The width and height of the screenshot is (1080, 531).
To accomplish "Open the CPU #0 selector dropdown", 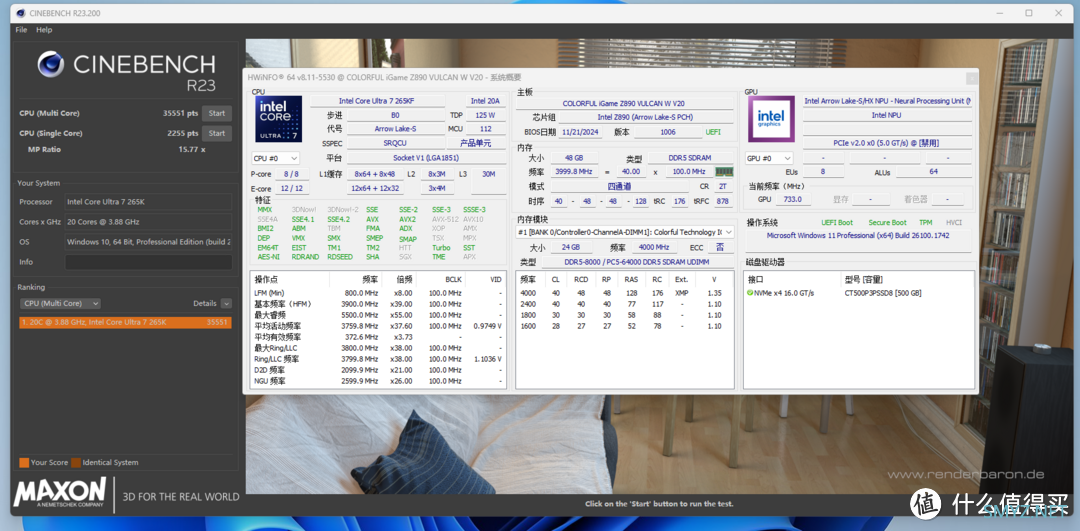I will 276,158.
